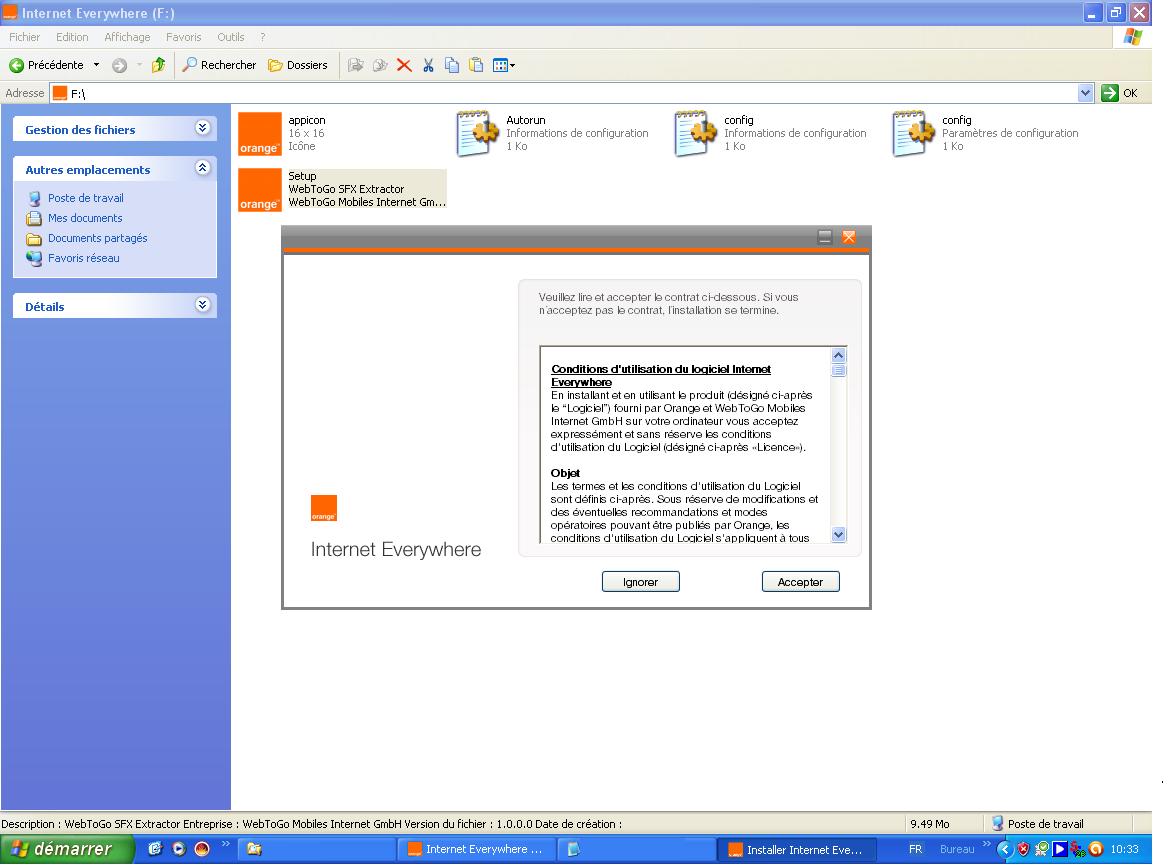This screenshot has height=867, width=1170.
Task: Go back with the Précédente button
Action: (x=46, y=66)
